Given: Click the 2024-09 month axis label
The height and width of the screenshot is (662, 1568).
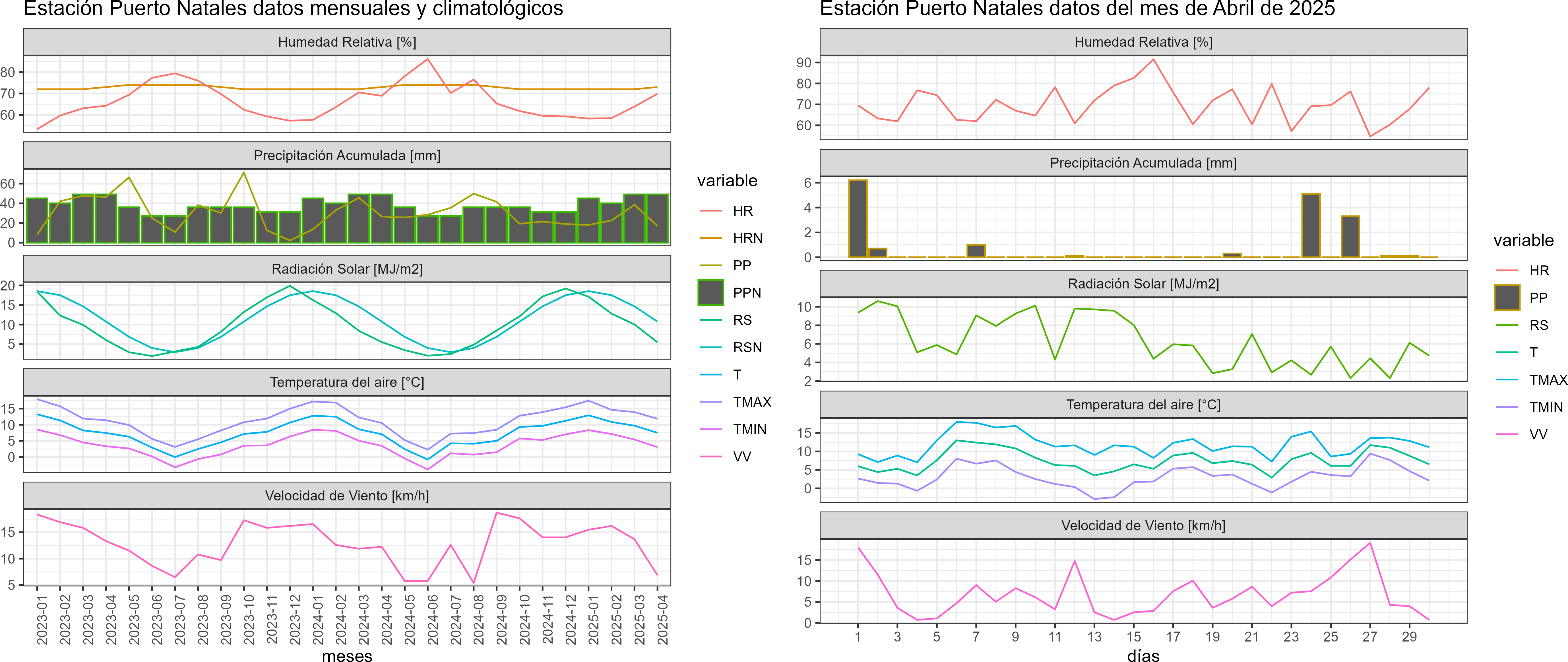Looking at the screenshot, I should click(501, 619).
